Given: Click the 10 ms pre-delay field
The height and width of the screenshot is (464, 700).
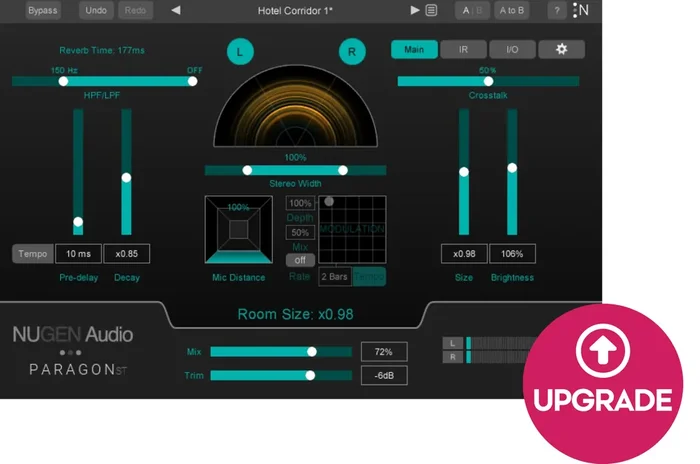Looking at the screenshot, I should [x=79, y=254].
